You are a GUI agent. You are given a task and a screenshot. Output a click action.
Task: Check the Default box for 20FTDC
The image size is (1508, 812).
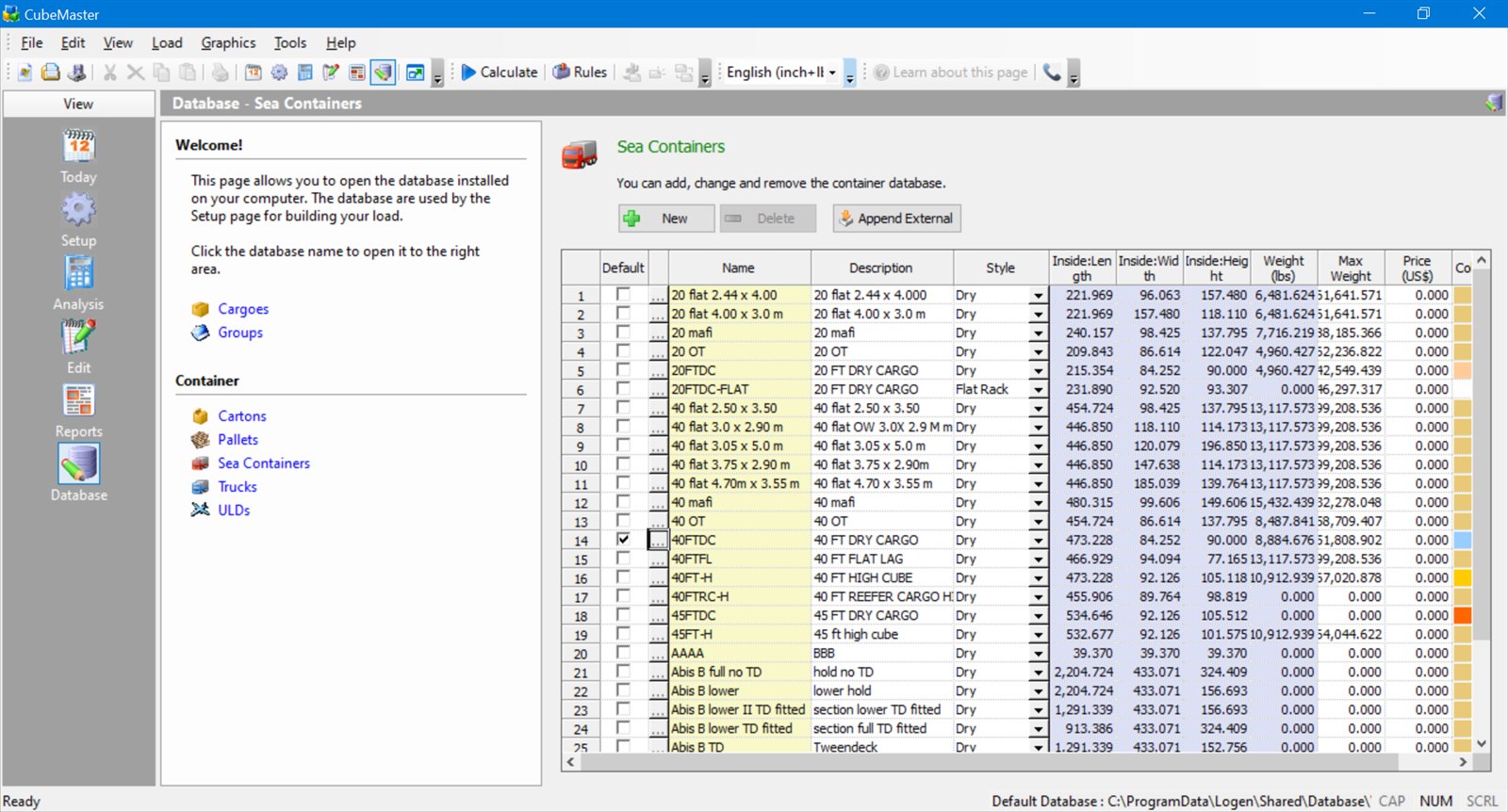tap(623, 370)
